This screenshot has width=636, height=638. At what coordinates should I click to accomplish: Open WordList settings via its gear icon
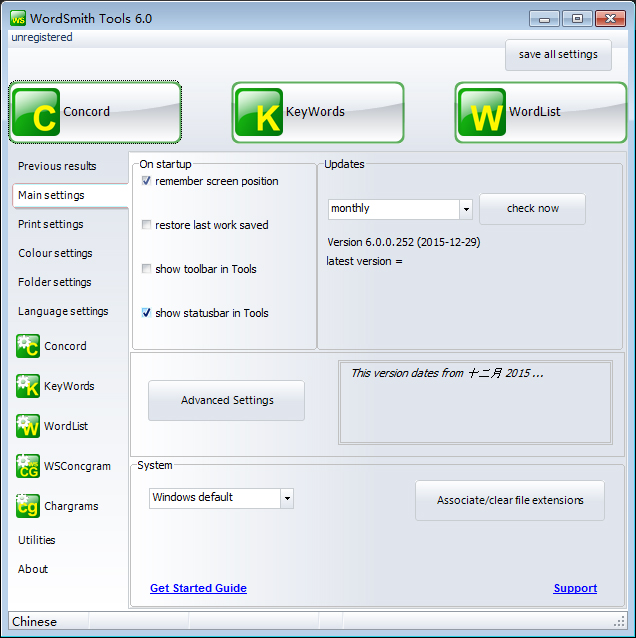(28, 426)
